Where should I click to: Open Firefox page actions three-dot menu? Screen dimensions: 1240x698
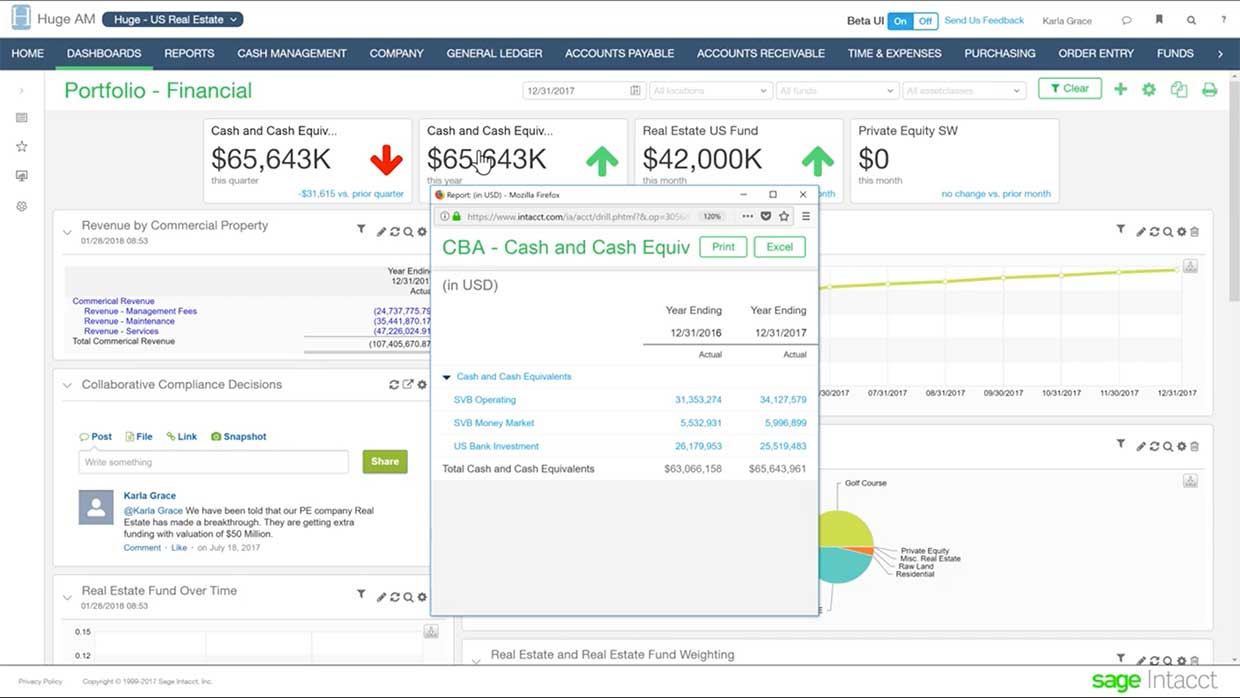(747, 216)
